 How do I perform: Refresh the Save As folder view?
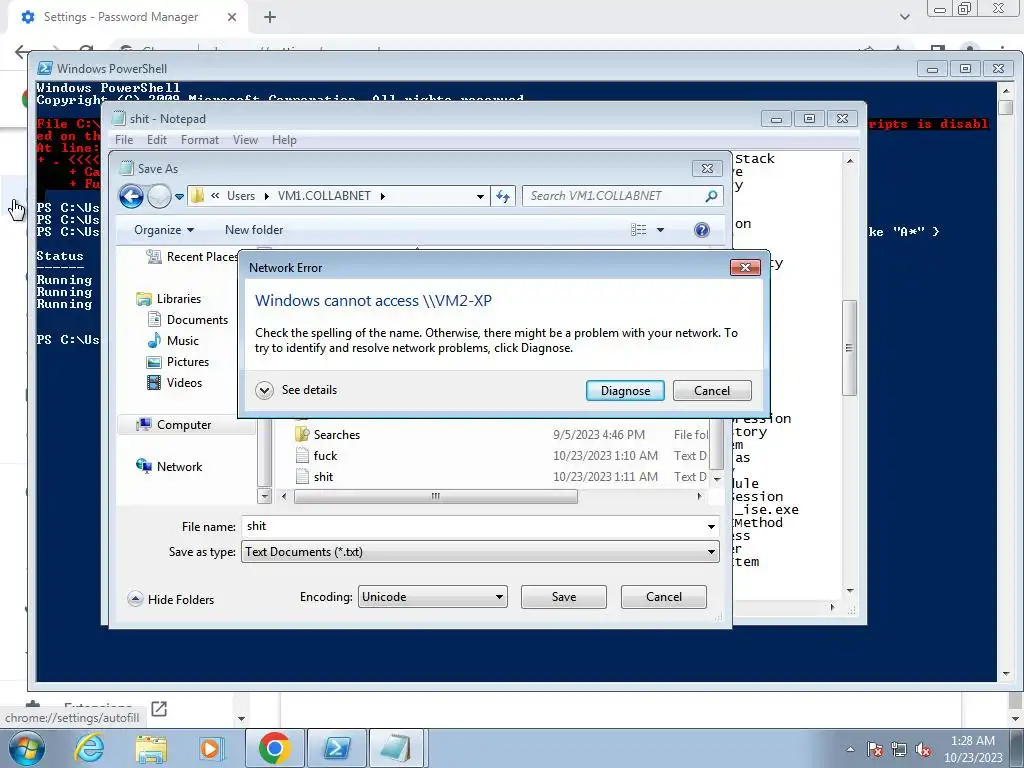pyautogui.click(x=503, y=196)
